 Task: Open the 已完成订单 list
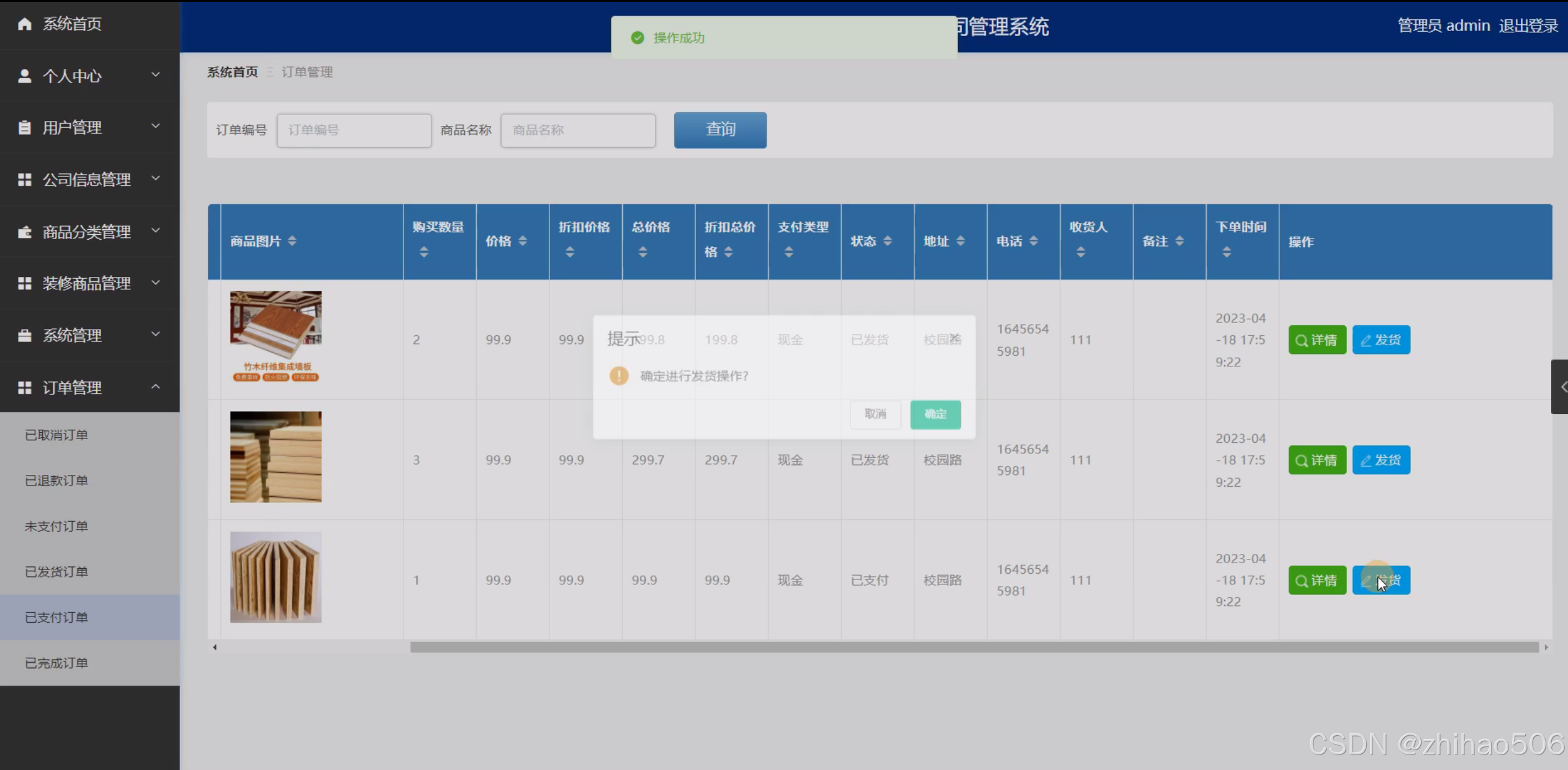coord(56,663)
